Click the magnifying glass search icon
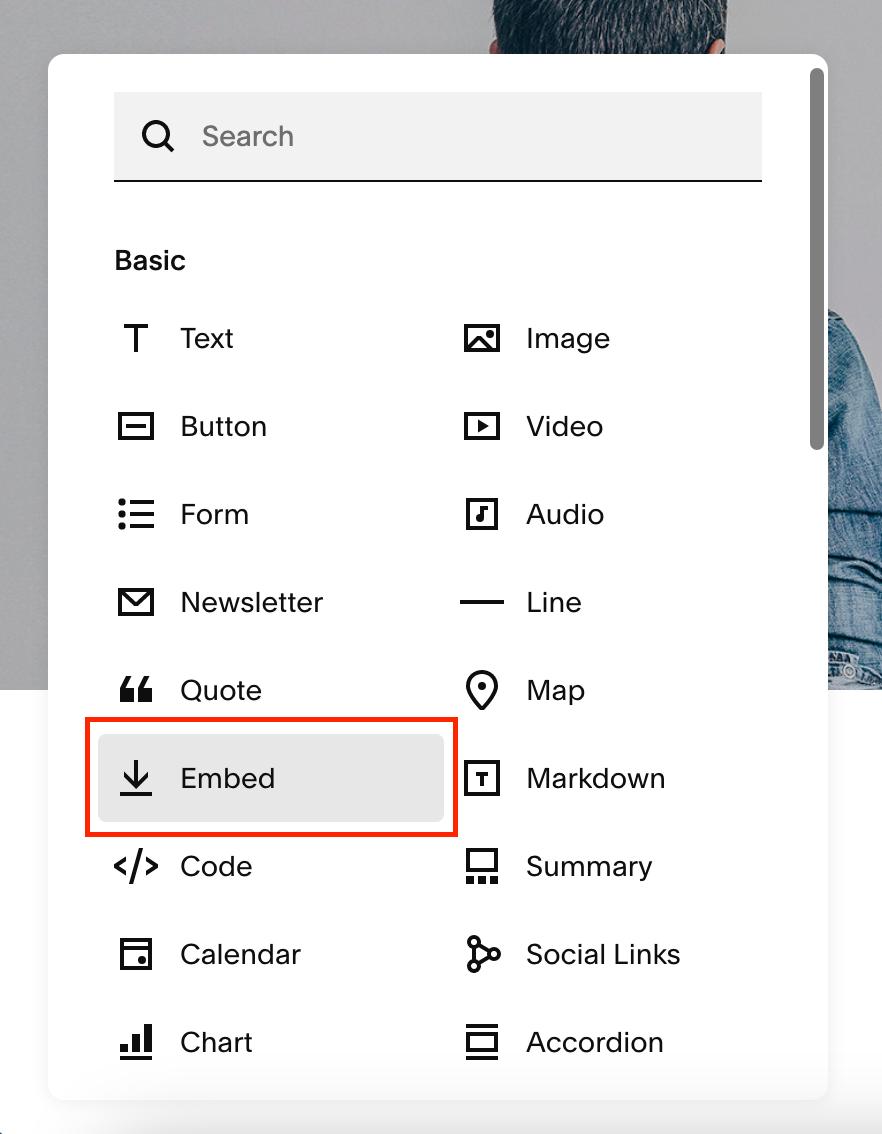 pyautogui.click(x=158, y=136)
